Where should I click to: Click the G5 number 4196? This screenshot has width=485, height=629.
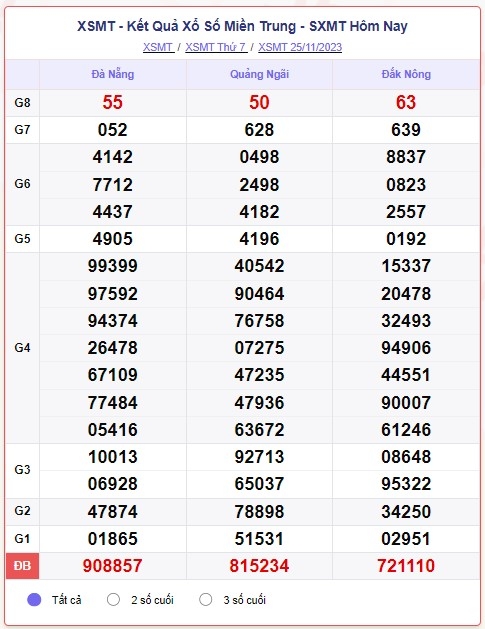coord(259,239)
